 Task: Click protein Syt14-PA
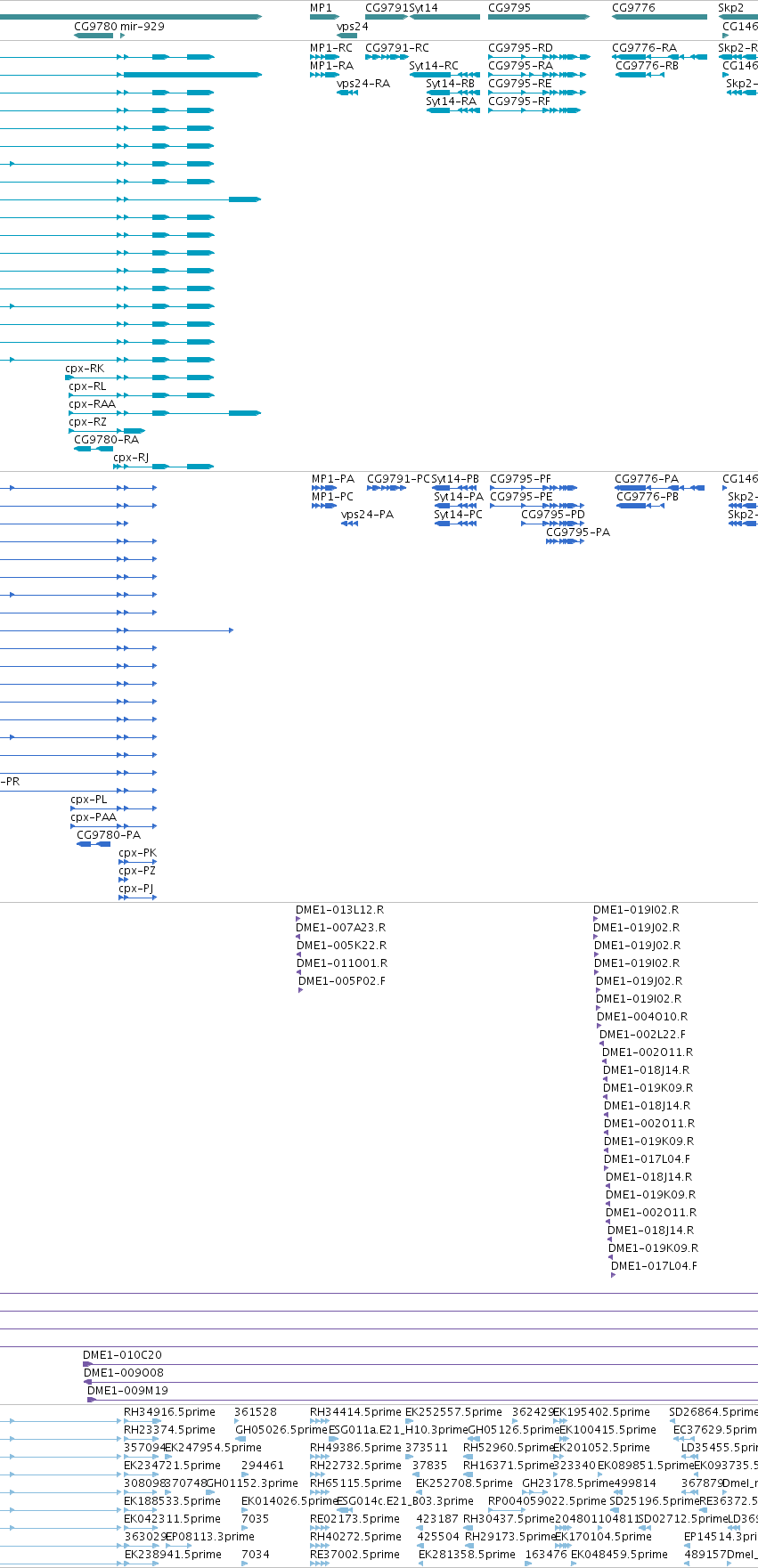click(x=459, y=497)
